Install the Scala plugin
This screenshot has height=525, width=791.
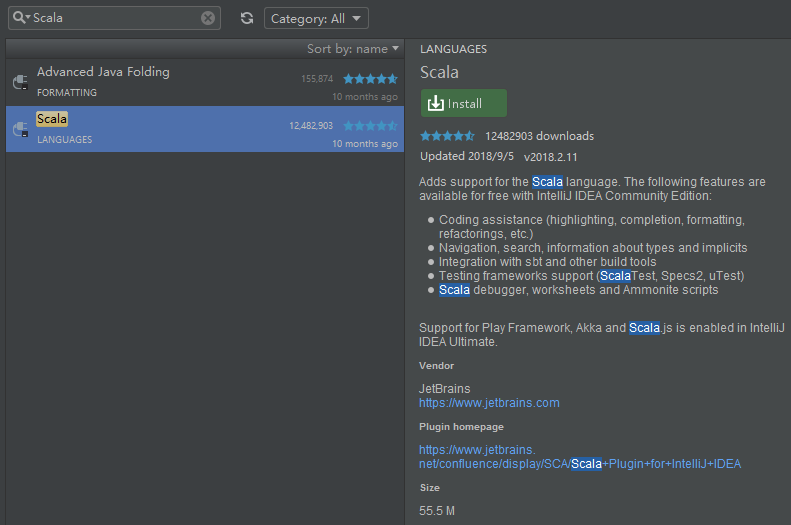(464, 103)
